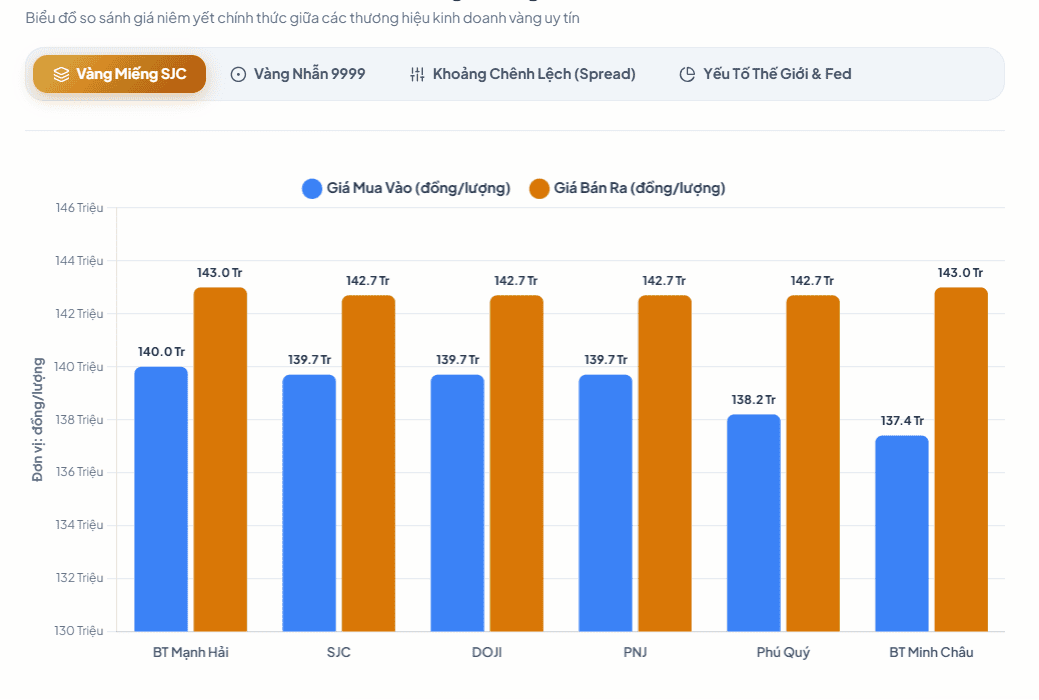This screenshot has height=700, width=1039.
Task: Click the BT Minh Châu axis label
Action: point(931,652)
